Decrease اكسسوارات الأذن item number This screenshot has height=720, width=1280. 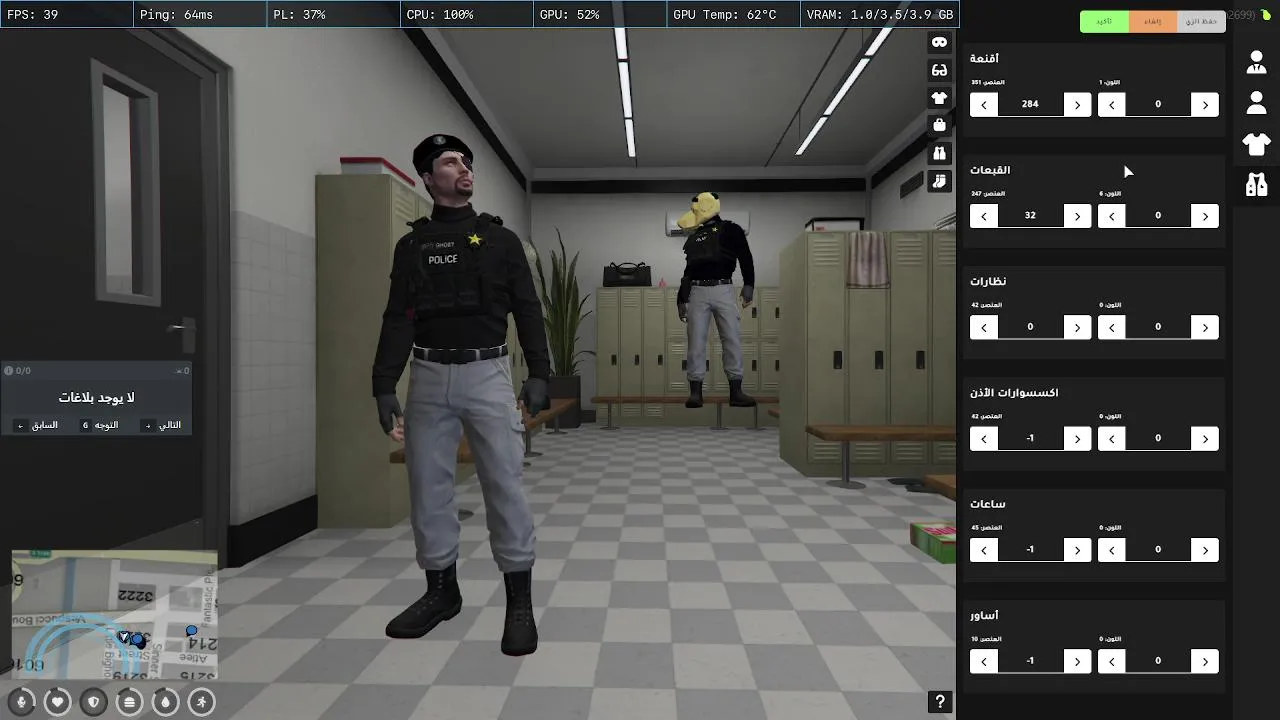984,438
